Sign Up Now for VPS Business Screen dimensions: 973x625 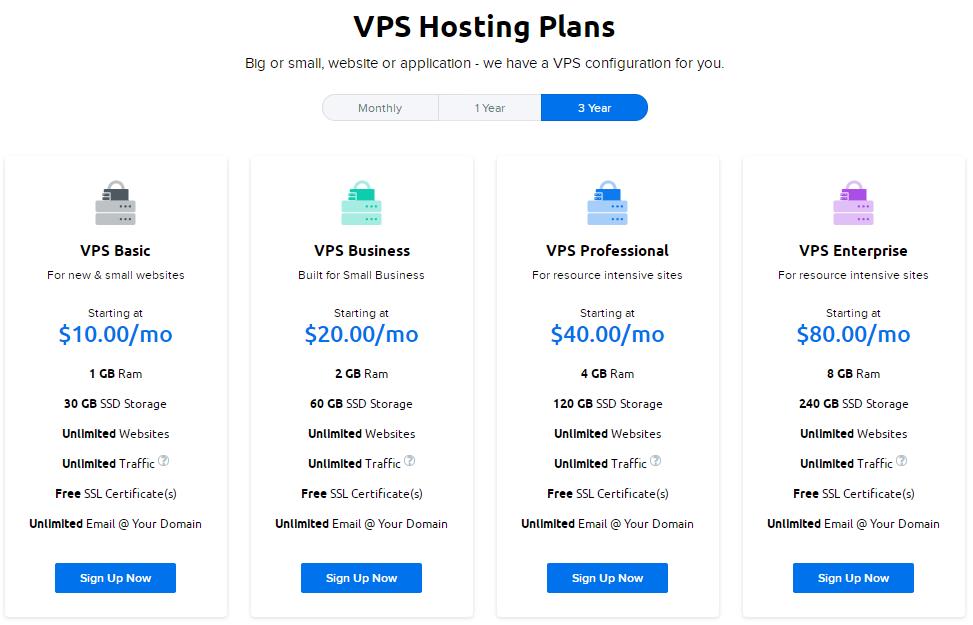361,578
